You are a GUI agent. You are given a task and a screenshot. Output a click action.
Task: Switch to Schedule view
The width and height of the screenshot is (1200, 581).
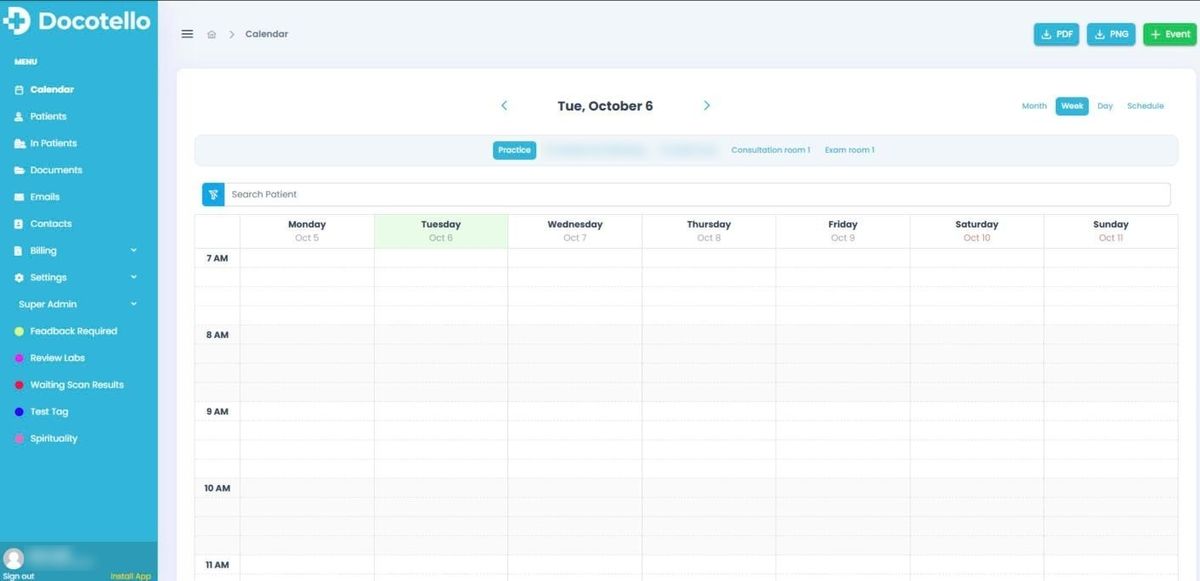tap(1145, 106)
